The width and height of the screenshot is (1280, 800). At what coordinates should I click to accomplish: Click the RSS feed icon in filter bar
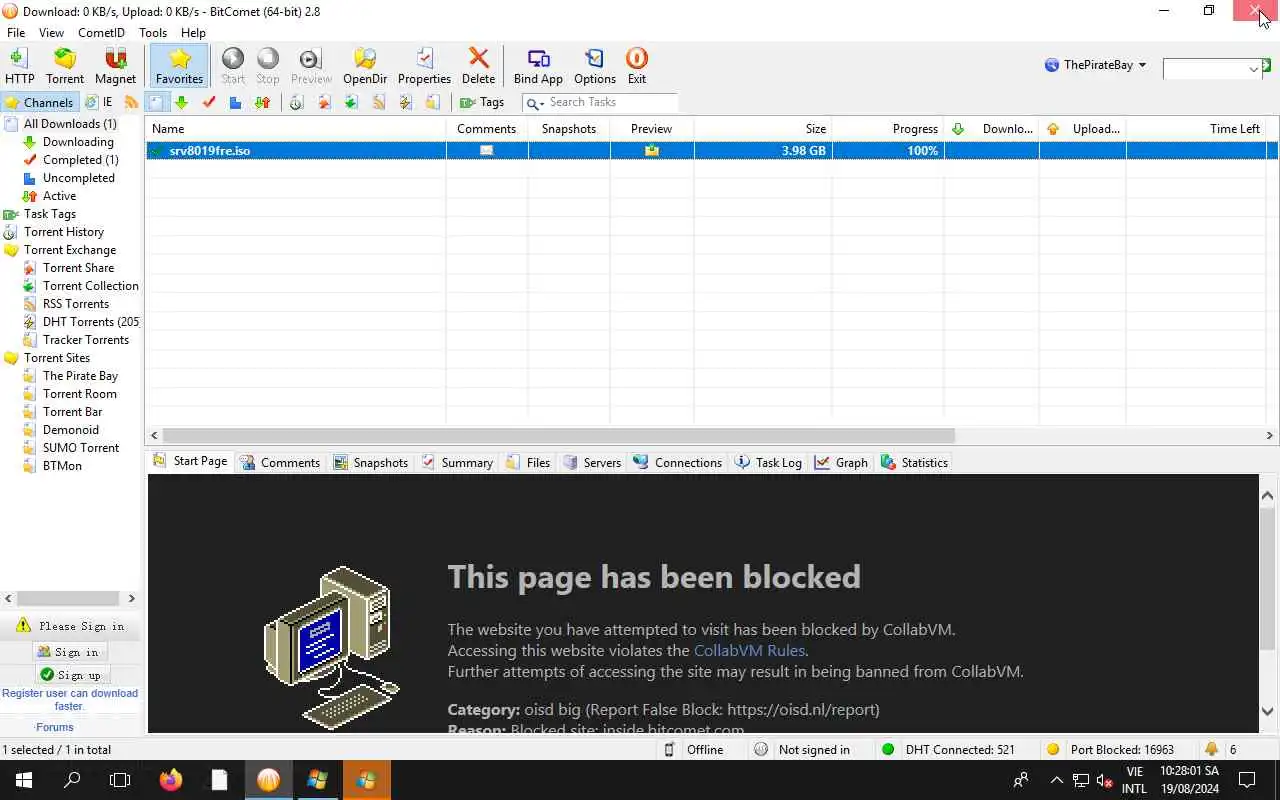131,102
